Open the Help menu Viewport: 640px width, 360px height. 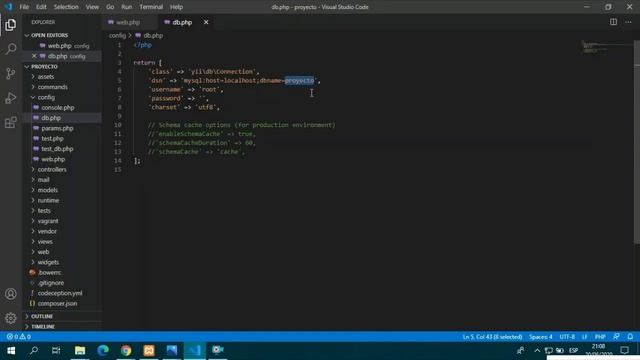176,7
